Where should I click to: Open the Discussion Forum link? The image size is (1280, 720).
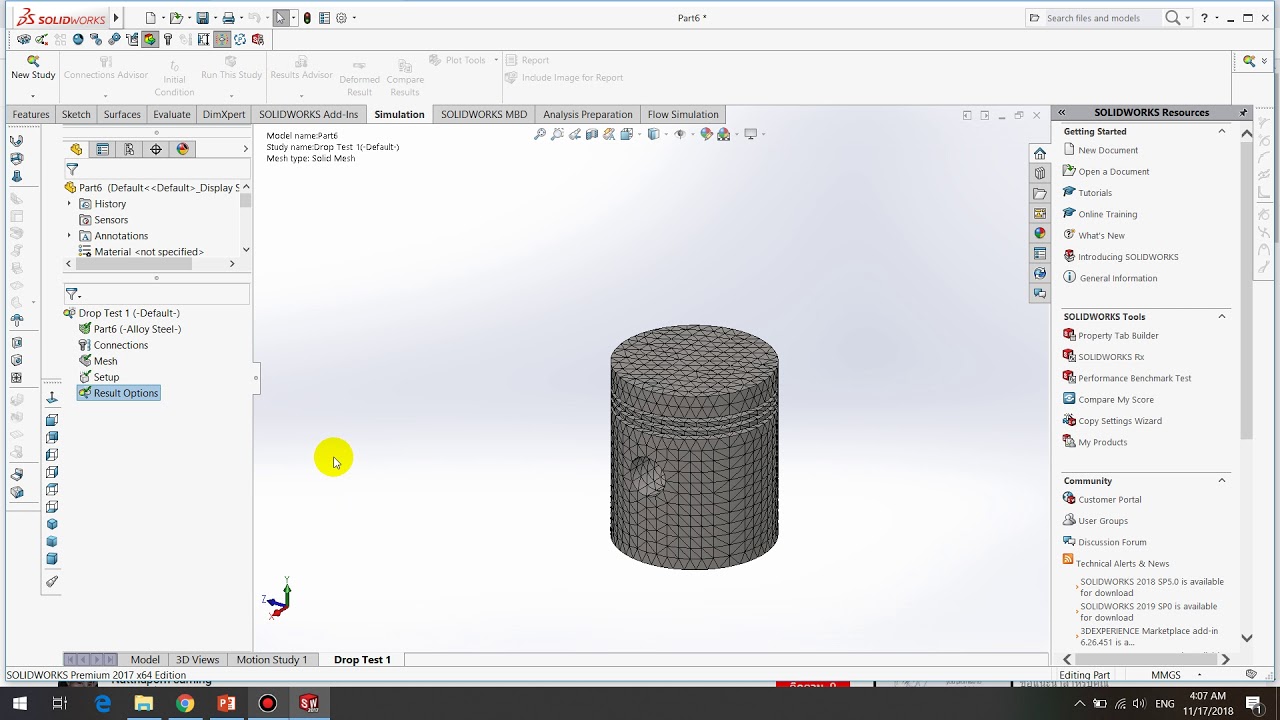1112,542
